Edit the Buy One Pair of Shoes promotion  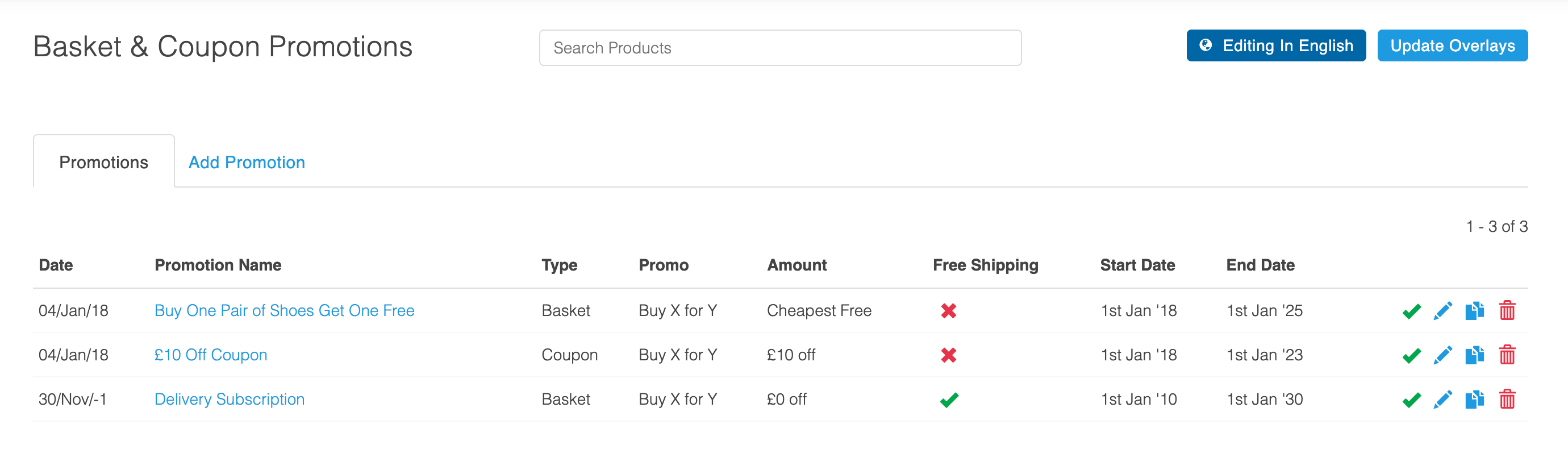point(1442,311)
